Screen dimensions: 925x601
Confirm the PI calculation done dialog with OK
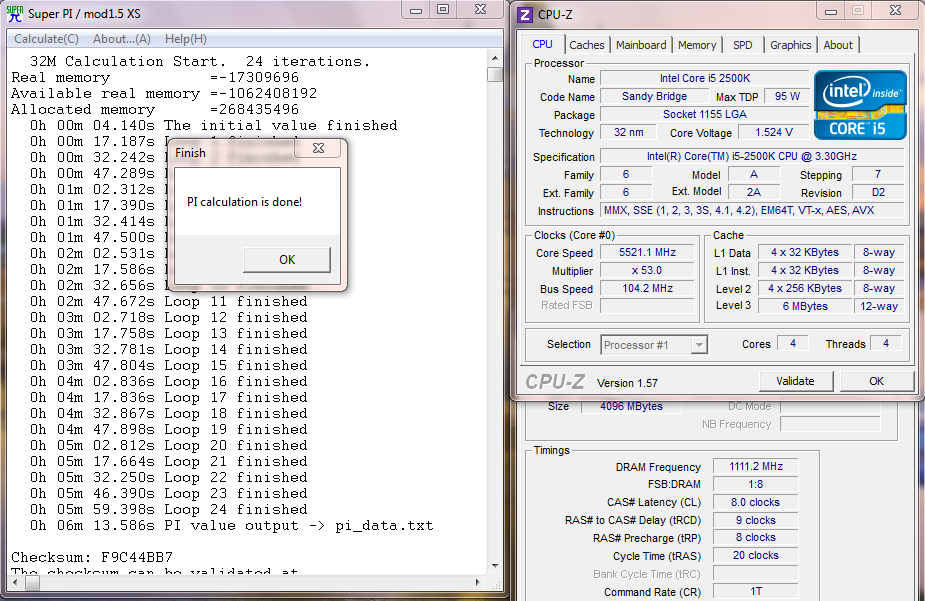coord(287,260)
